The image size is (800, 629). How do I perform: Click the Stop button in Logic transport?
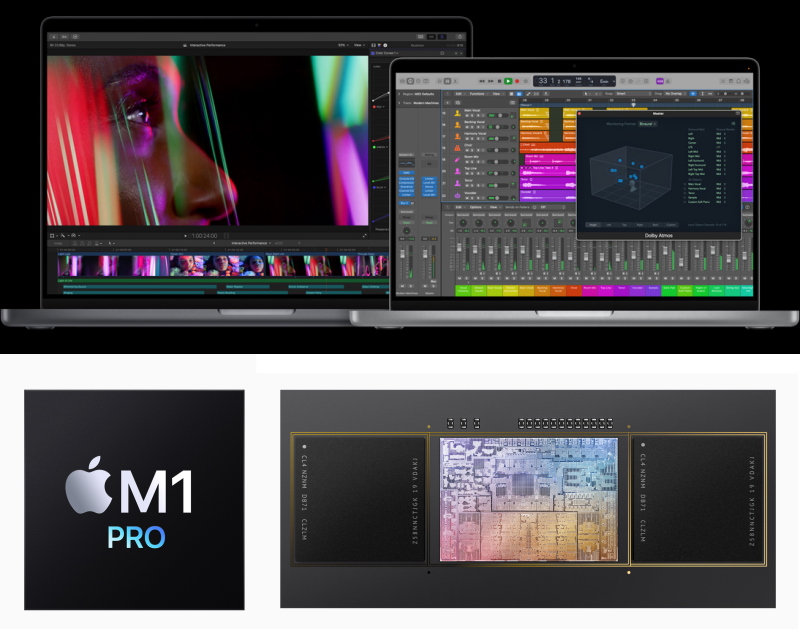pyautogui.click(x=499, y=81)
